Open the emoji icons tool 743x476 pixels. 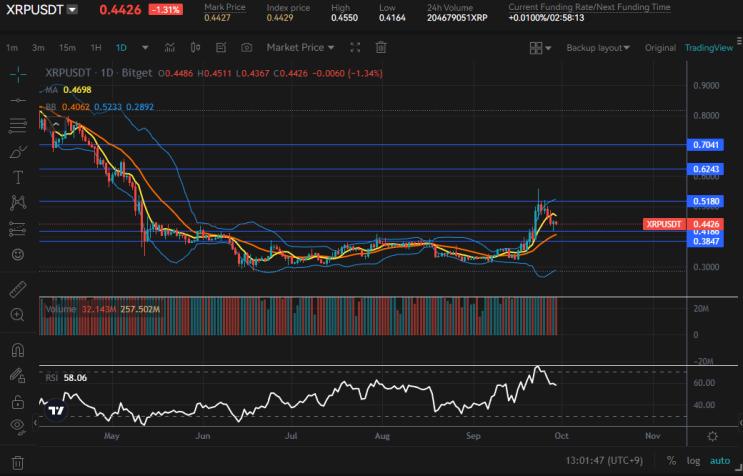18,255
